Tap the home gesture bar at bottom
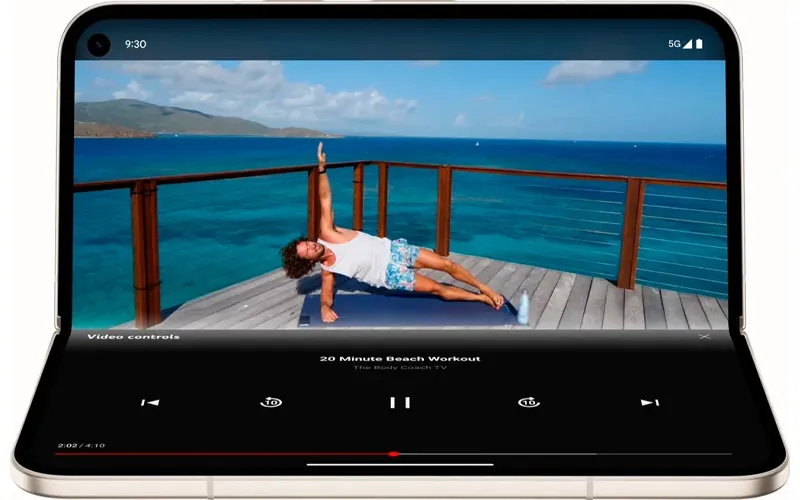The width and height of the screenshot is (800, 500). coord(400,464)
